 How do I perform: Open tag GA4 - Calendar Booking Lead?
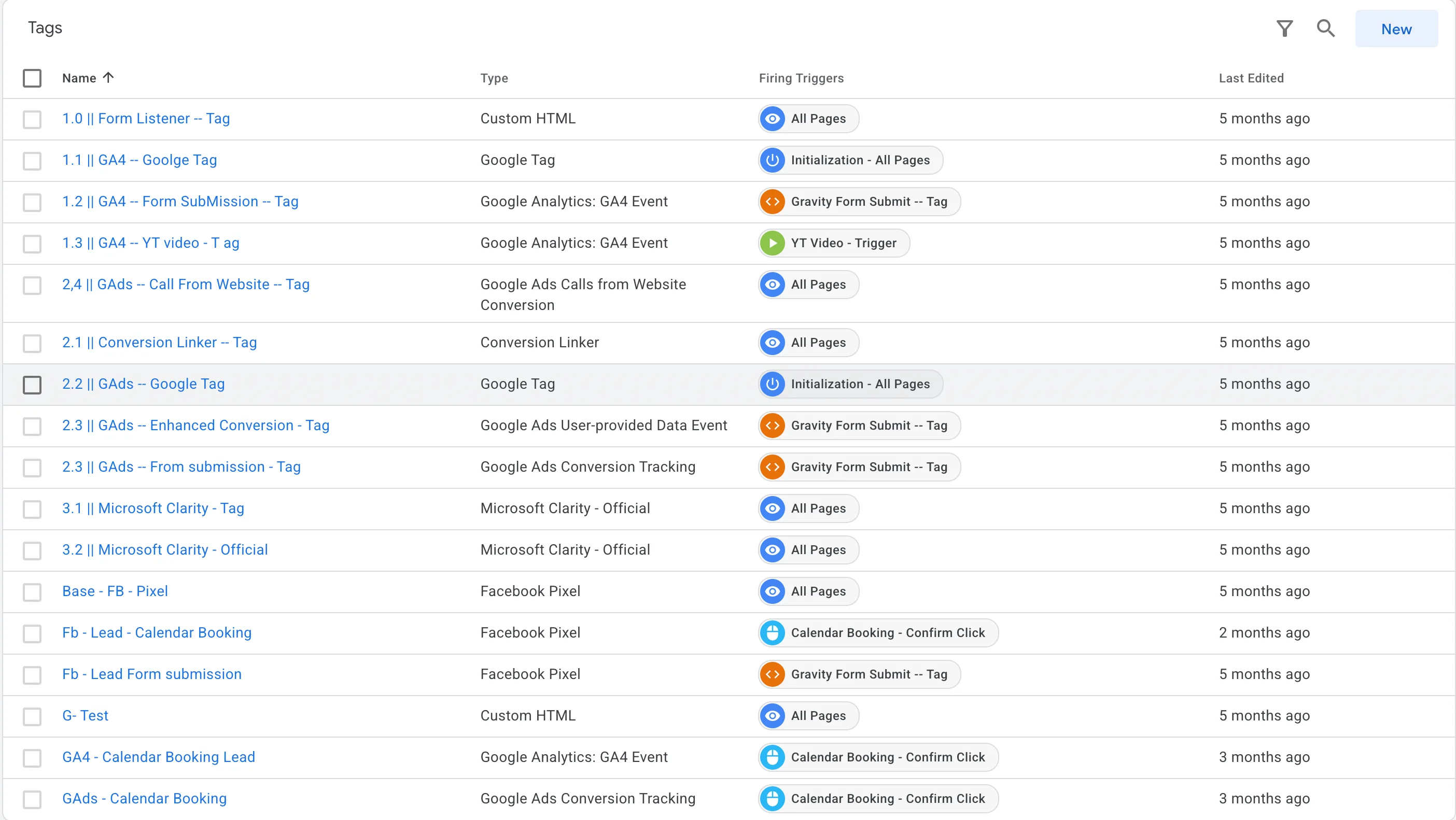159,757
